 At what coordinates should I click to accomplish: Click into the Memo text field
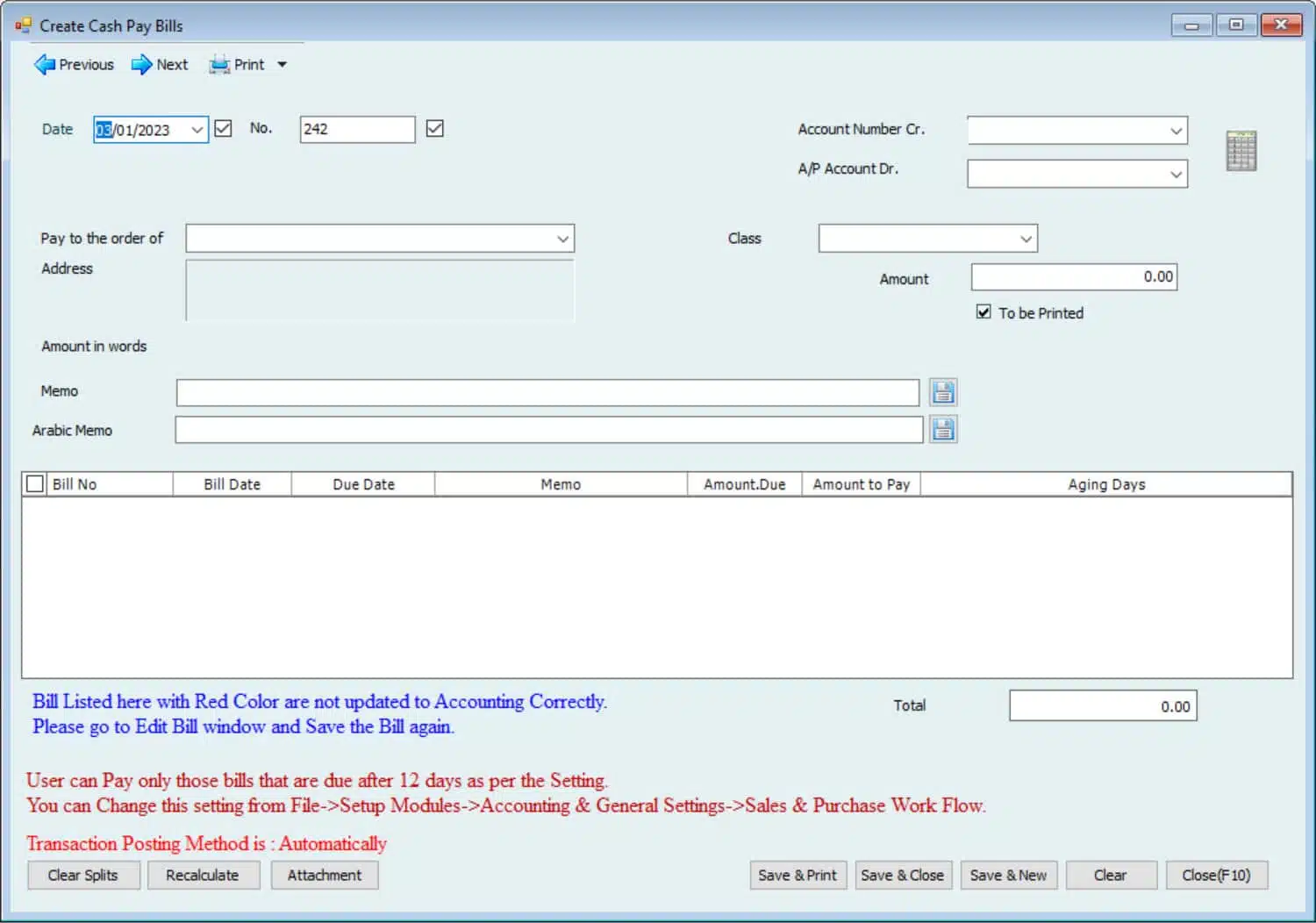pos(547,392)
